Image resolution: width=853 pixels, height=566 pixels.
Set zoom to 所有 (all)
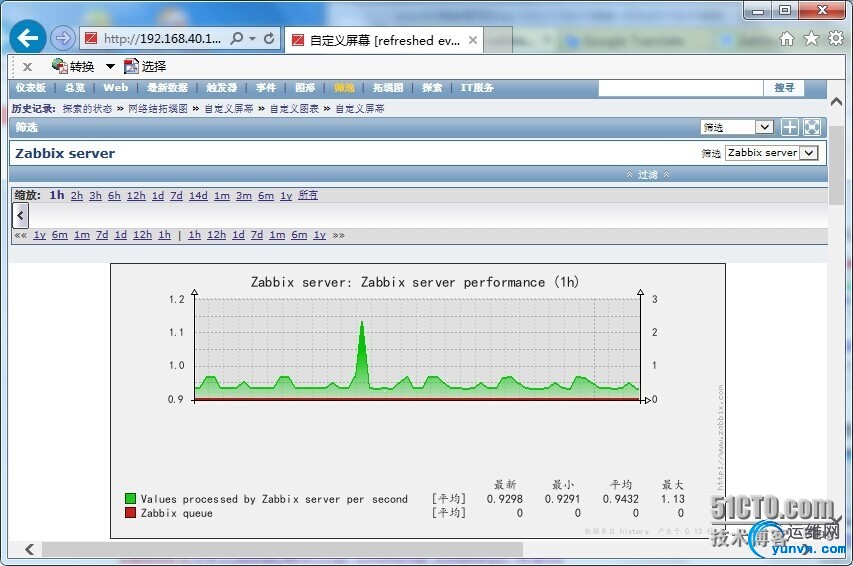tap(308, 195)
